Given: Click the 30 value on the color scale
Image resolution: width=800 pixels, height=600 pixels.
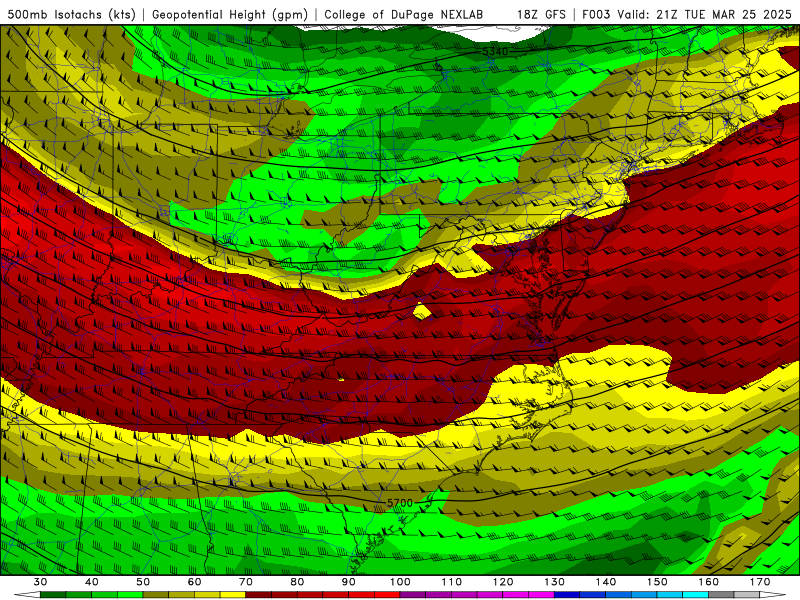Looking at the screenshot, I should tap(40, 582).
